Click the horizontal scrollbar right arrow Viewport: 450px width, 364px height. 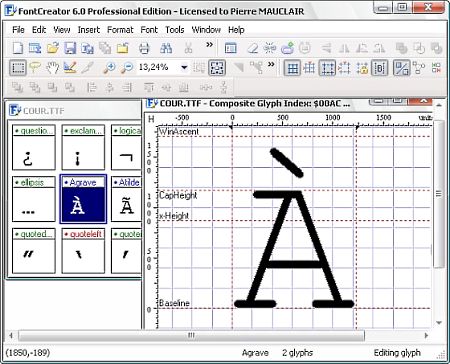[426, 335]
